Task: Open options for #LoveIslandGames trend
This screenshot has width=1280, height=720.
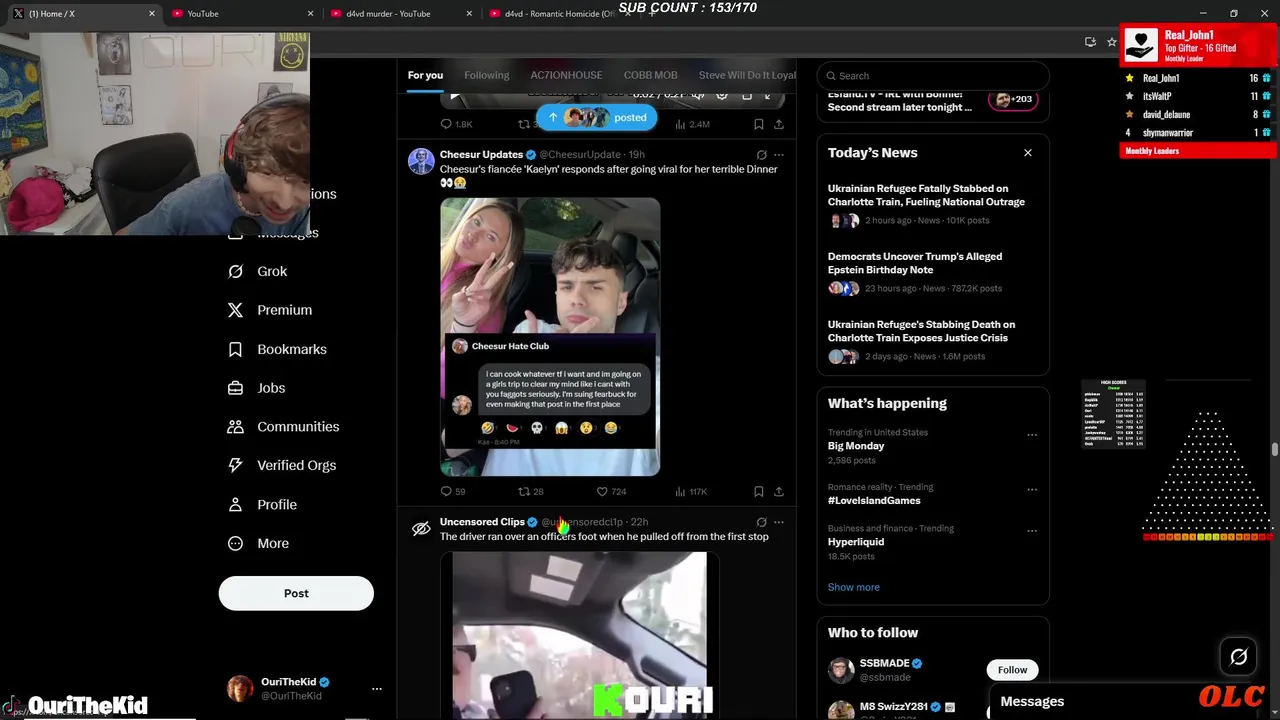Action: (1032, 490)
